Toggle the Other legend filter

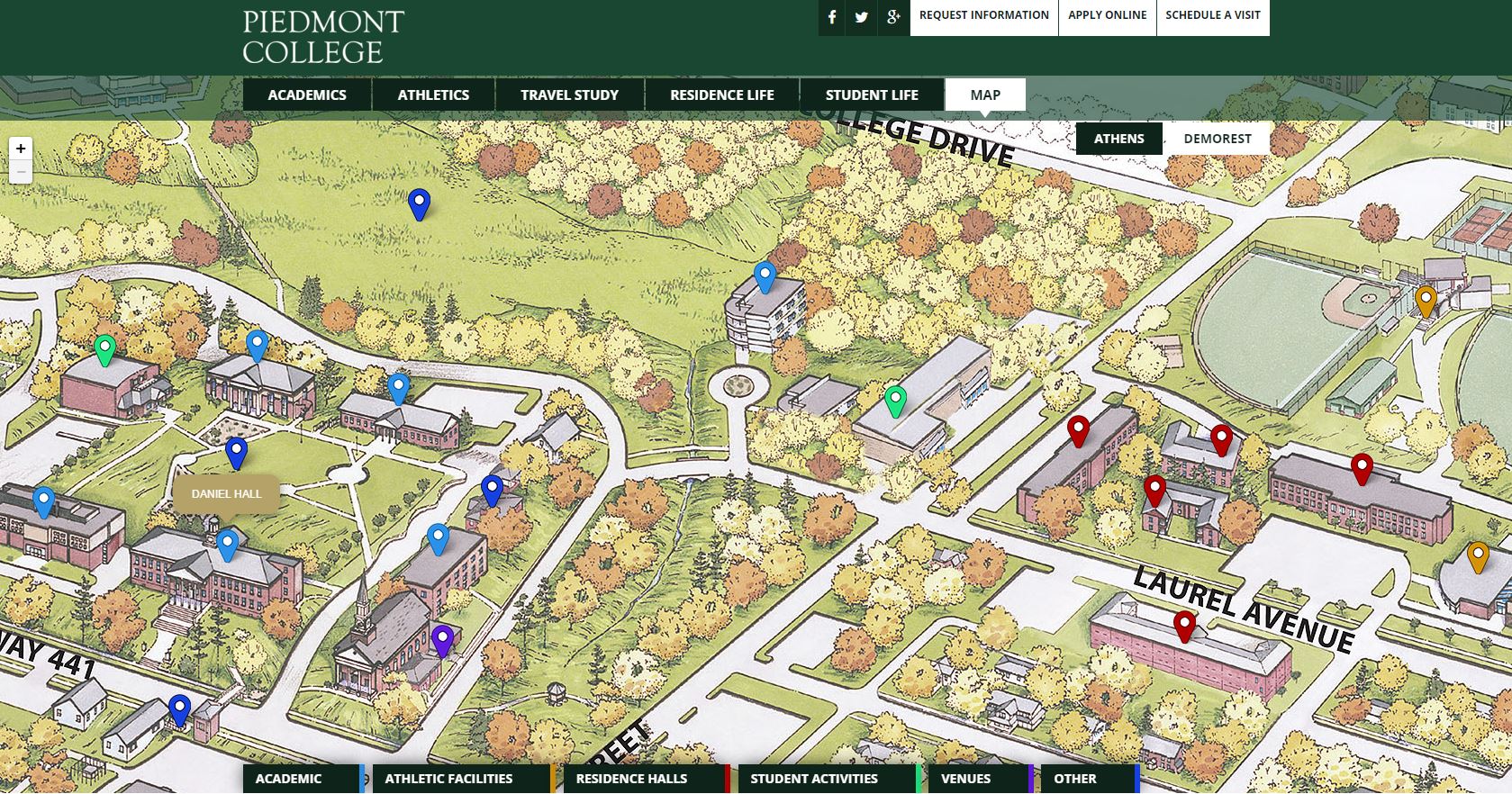click(1091, 779)
